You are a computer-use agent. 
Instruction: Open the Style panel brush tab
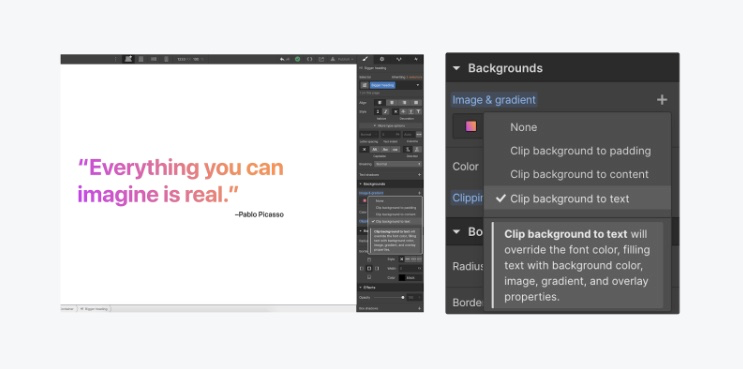tap(364, 59)
